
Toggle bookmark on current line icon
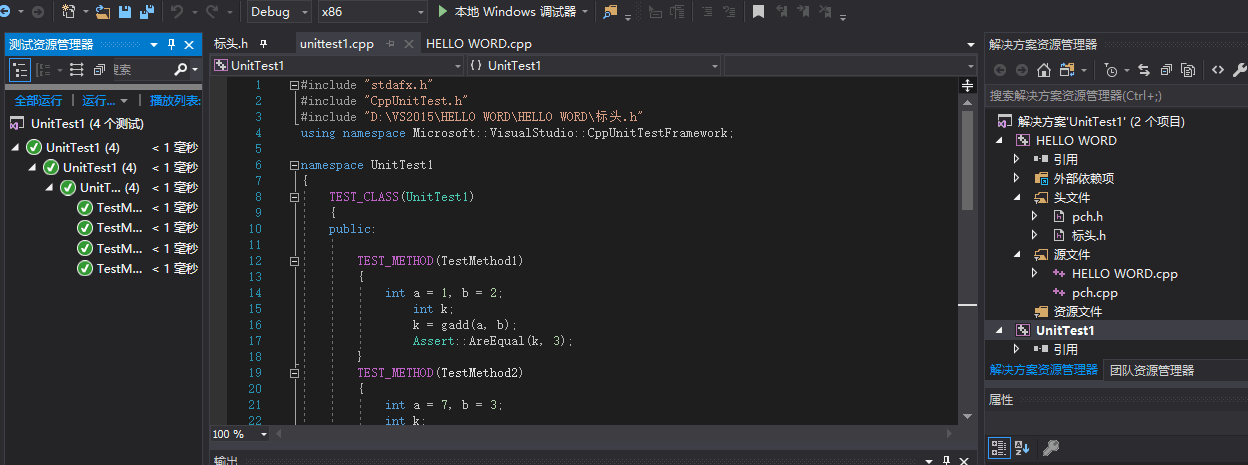click(x=759, y=12)
